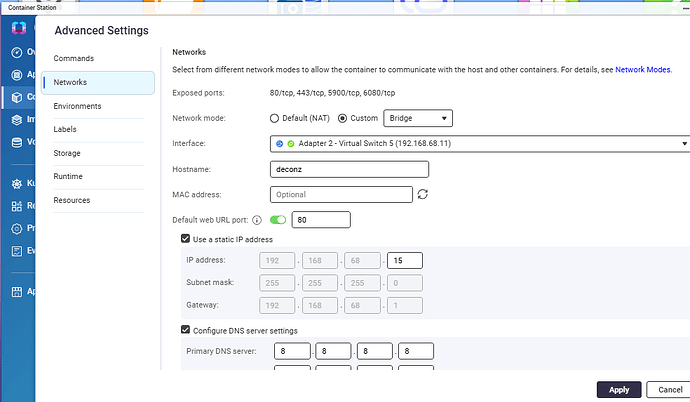Click info icon beside Default web URL port
The width and height of the screenshot is (690, 402).
(x=257, y=220)
